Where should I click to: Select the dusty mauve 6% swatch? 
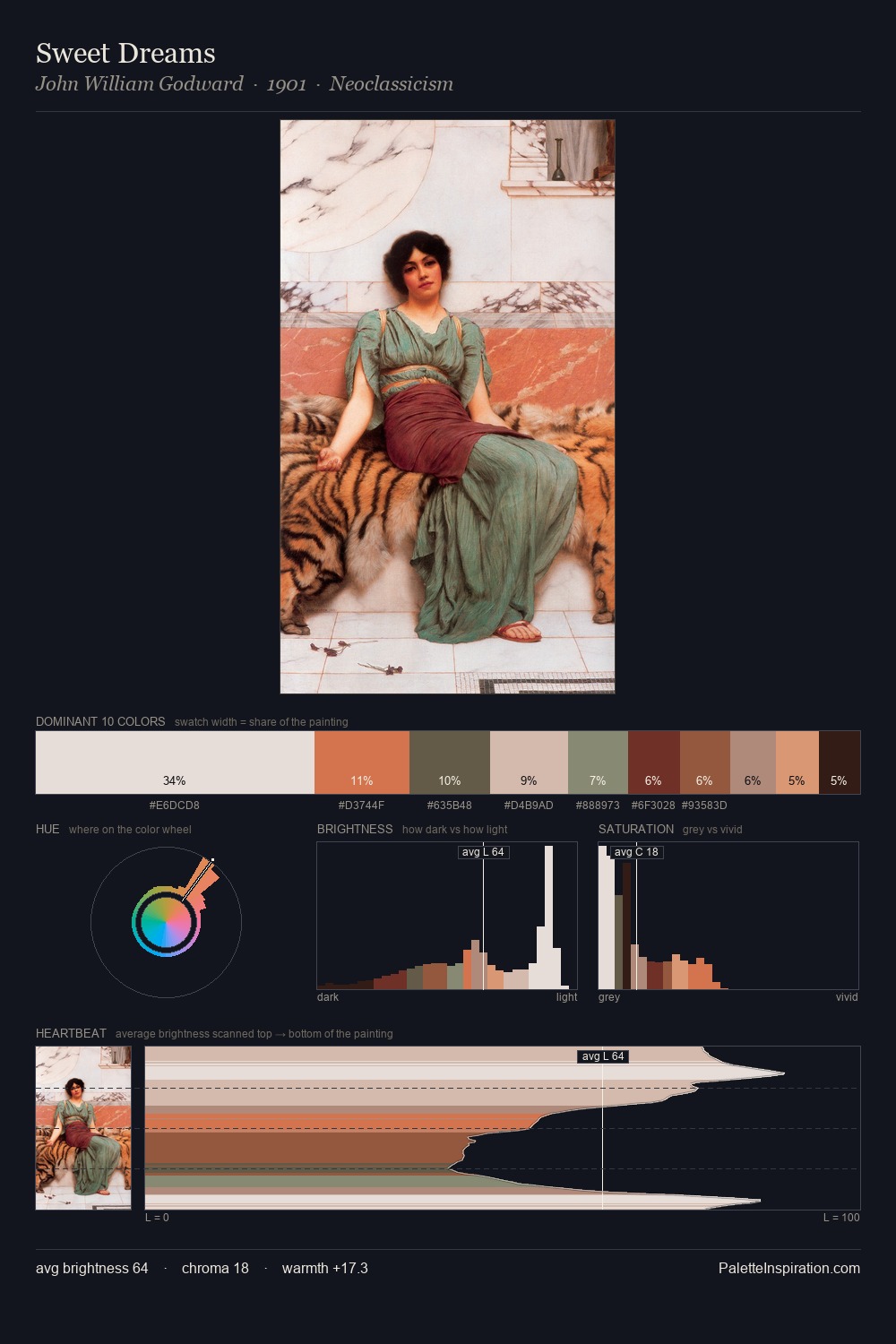point(753,762)
